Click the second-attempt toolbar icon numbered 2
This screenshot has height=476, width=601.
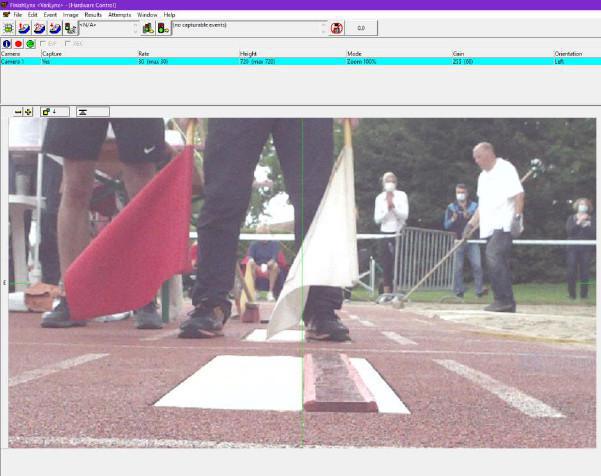[39, 28]
